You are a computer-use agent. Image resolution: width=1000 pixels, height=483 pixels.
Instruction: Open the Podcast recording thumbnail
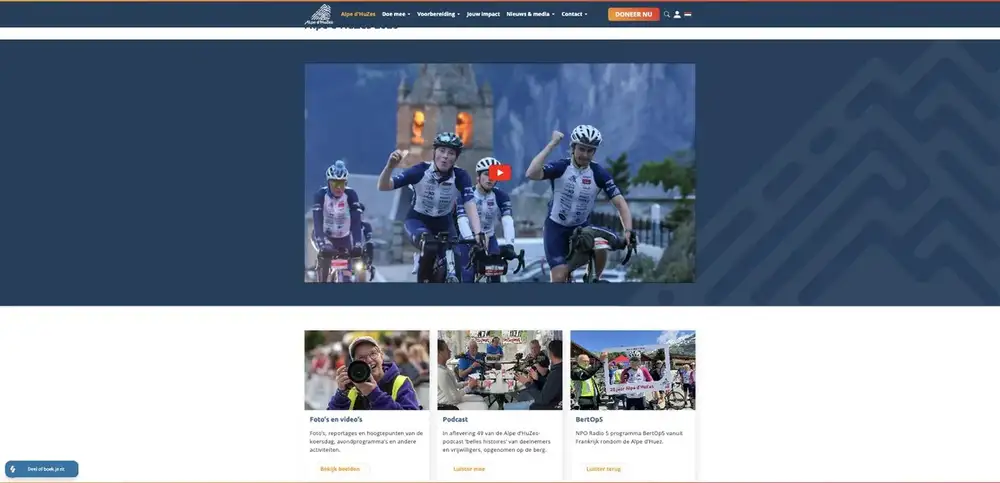[x=500, y=370]
